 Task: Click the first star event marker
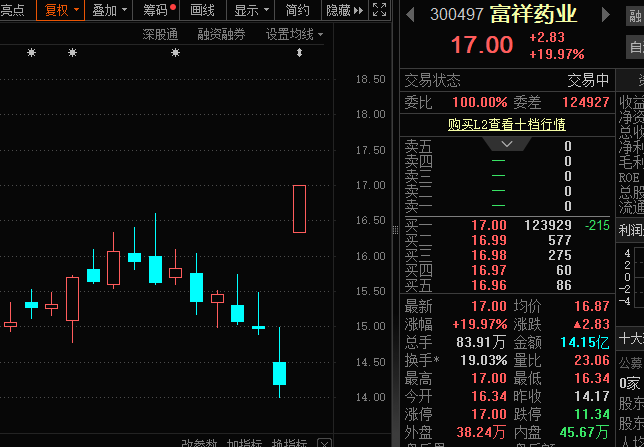[31, 52]
